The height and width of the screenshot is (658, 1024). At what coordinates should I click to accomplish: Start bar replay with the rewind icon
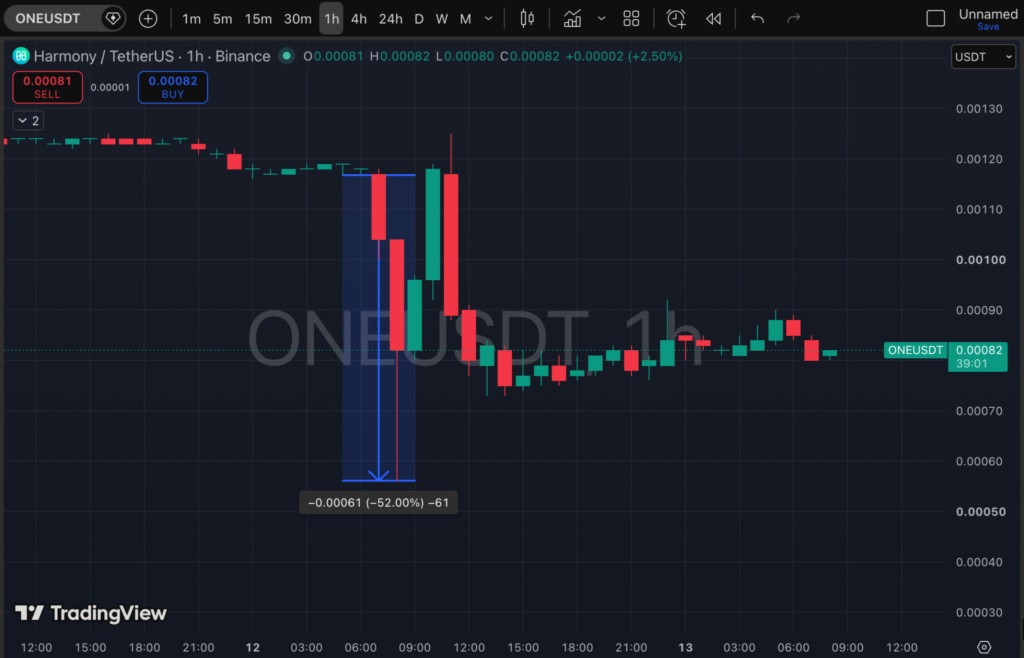tap(714, 18)
